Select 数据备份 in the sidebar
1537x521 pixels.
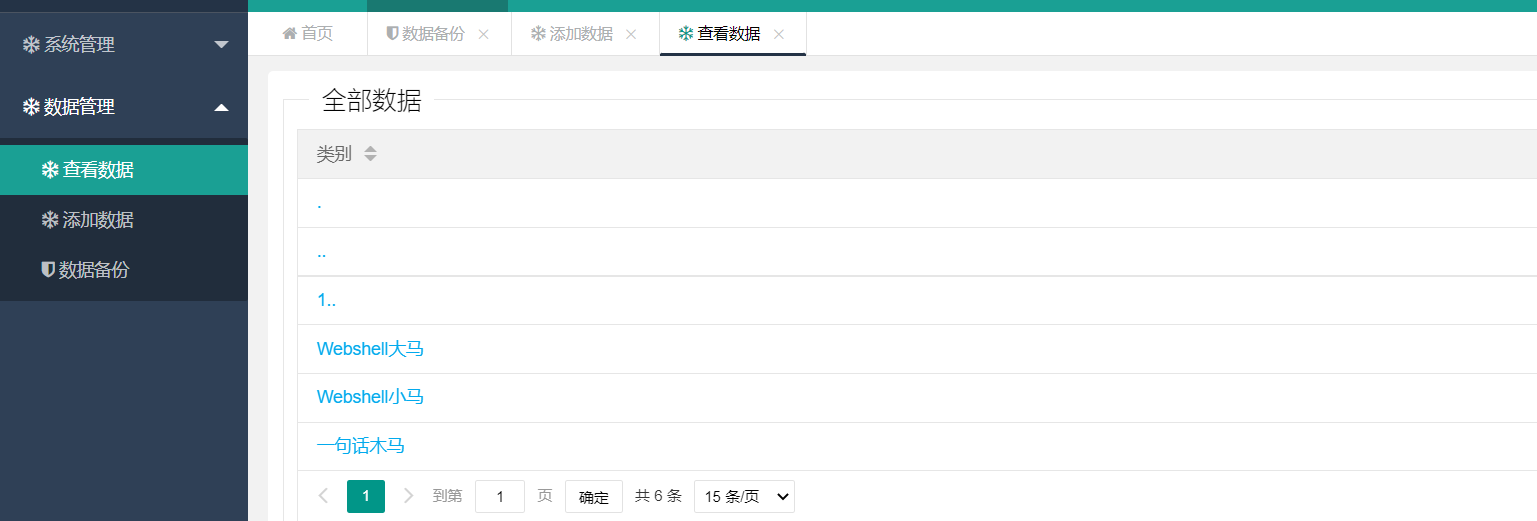94,270
